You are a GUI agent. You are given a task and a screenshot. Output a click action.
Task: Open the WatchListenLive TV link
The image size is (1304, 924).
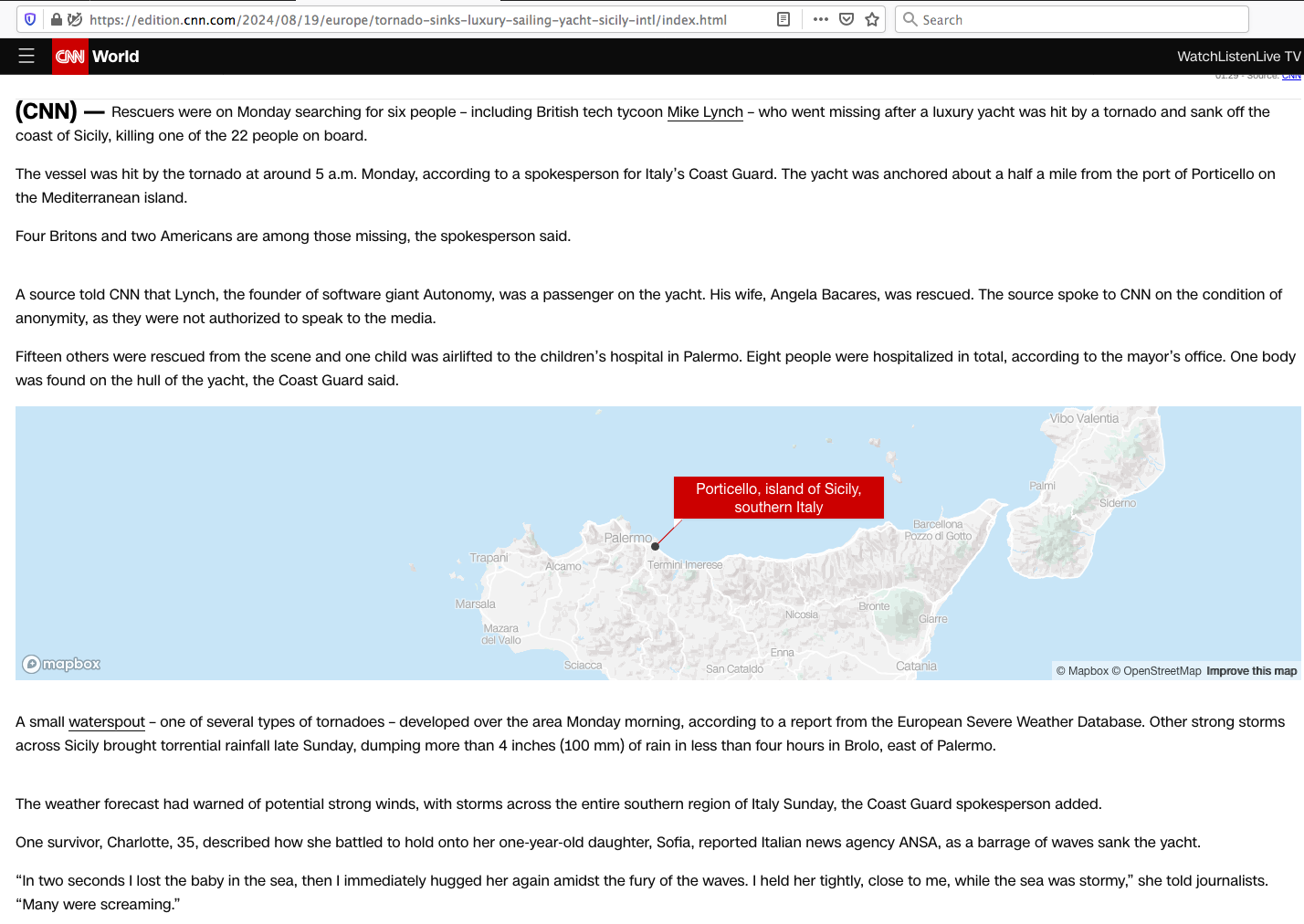pyautogui.click(x=1238, y=57)
